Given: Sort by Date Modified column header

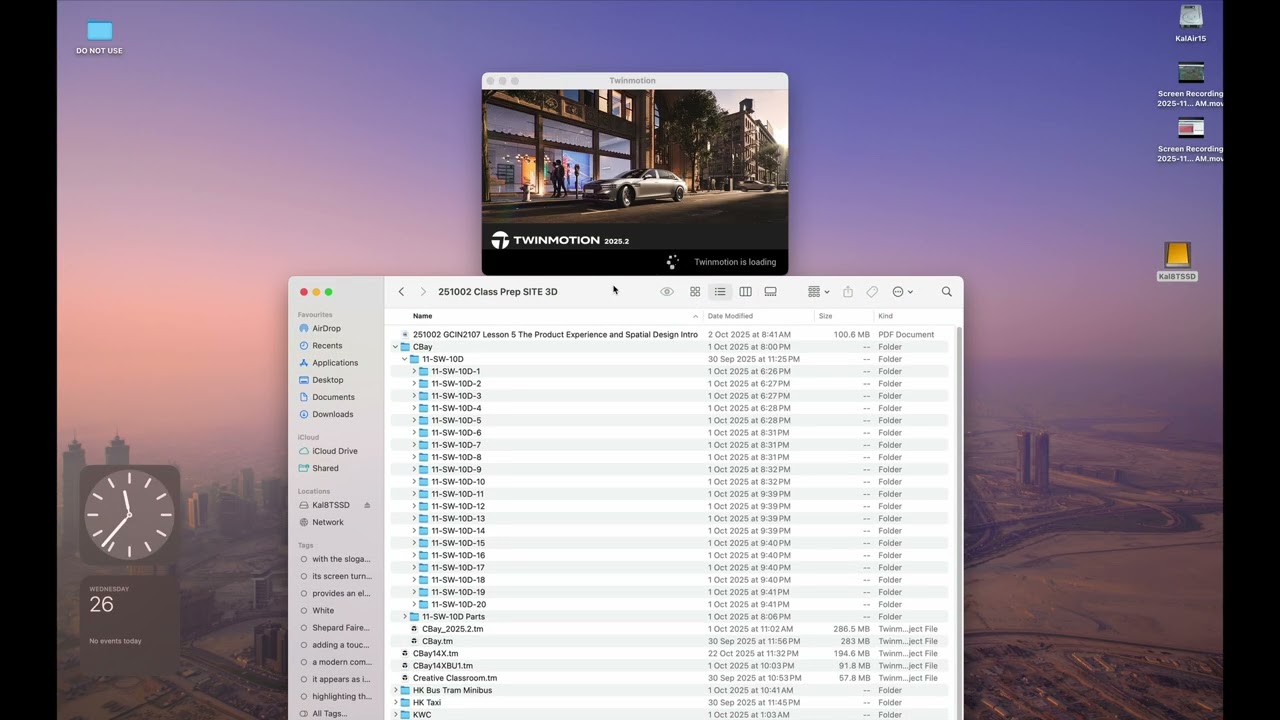Looking at the screenshot, I should (730, 316).
